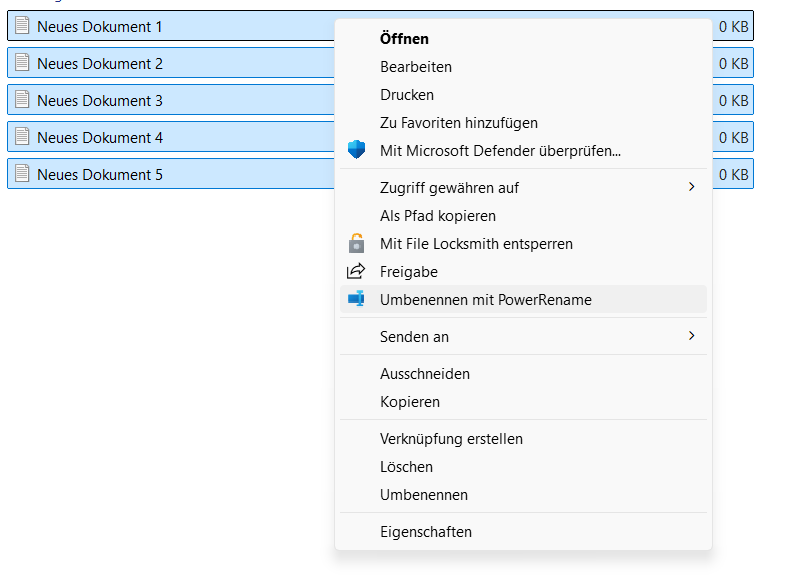
Task: Click the file icon of Neues Dokument 3
Action: 22,100
